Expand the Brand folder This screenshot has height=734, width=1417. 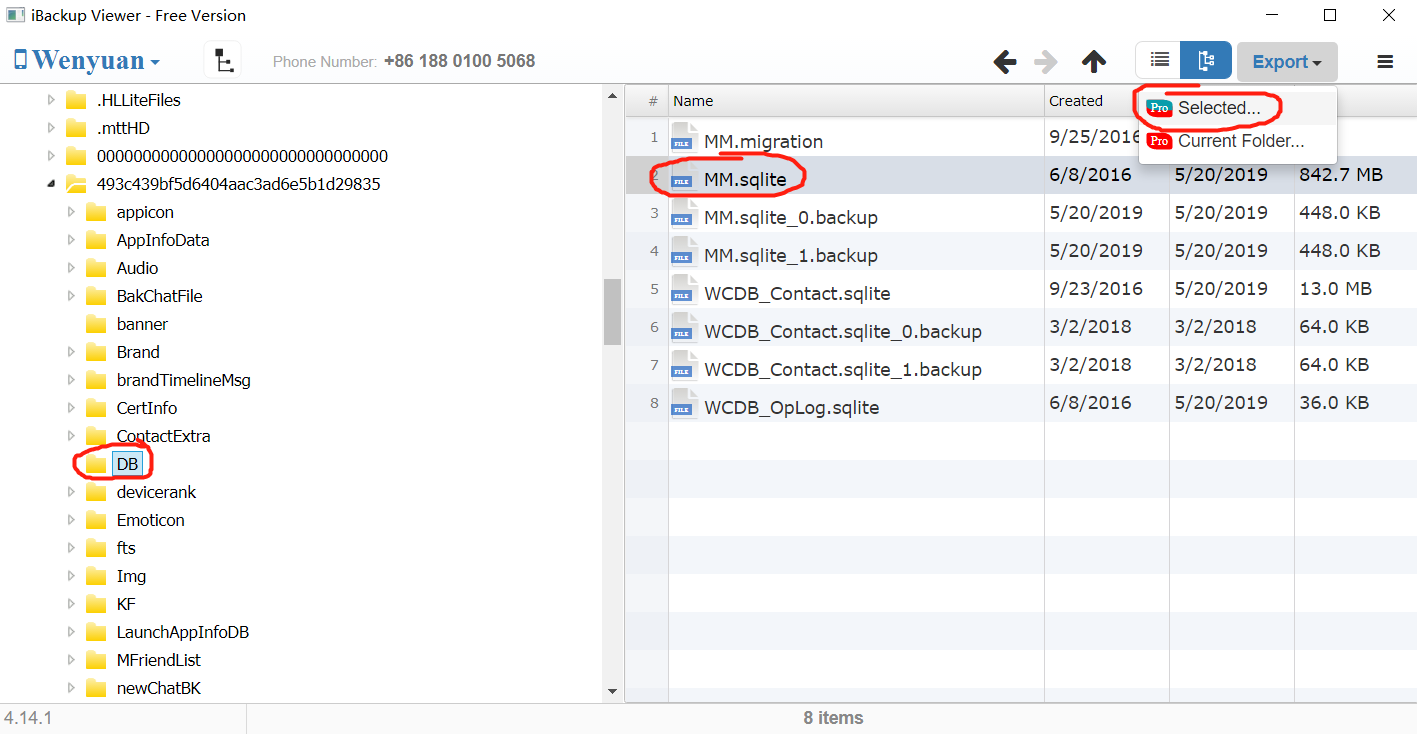point(71,352)
